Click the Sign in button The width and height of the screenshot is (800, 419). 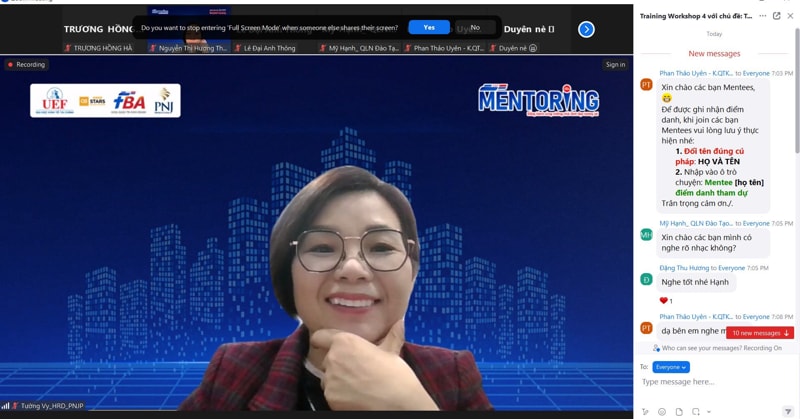tap(615, 64)
